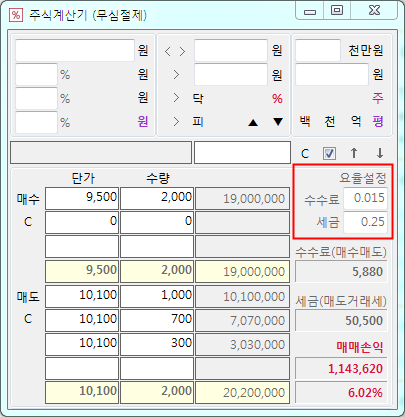Click the first % input field
The width and height of the screenshot is (405, 417).
pyautogui.click(x=36, y=74)
